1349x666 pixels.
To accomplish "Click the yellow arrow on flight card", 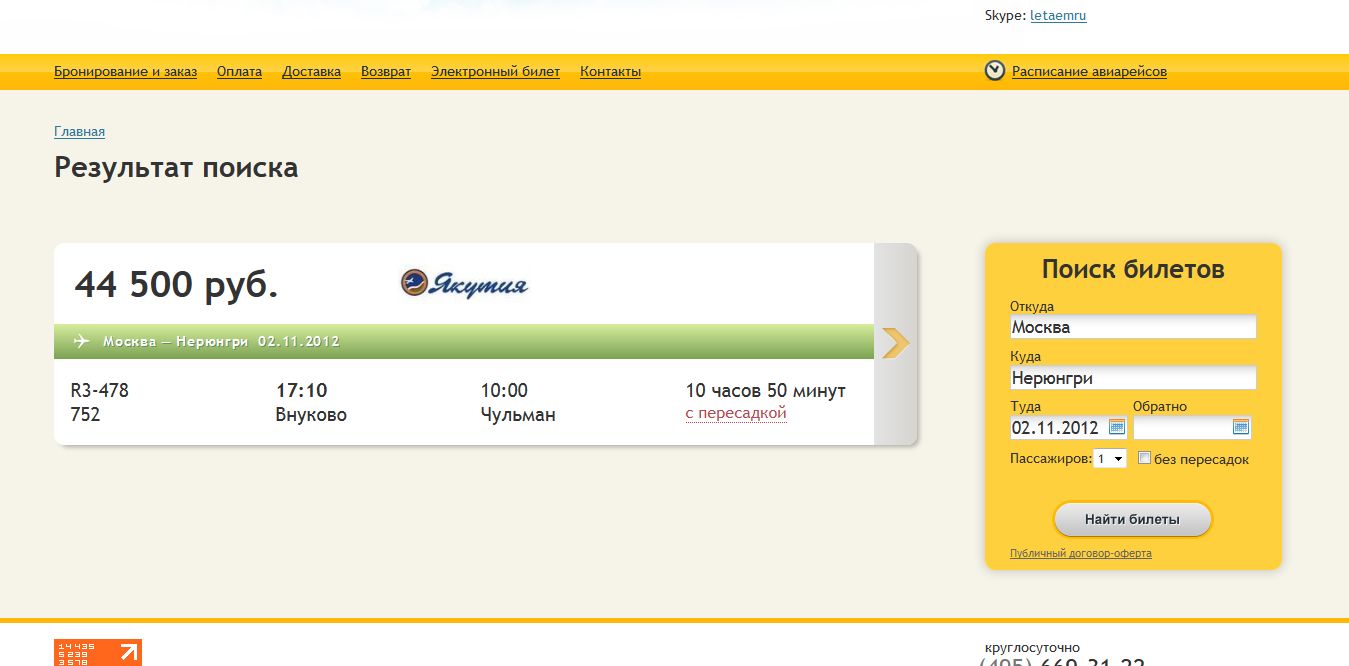I will 896,343.
